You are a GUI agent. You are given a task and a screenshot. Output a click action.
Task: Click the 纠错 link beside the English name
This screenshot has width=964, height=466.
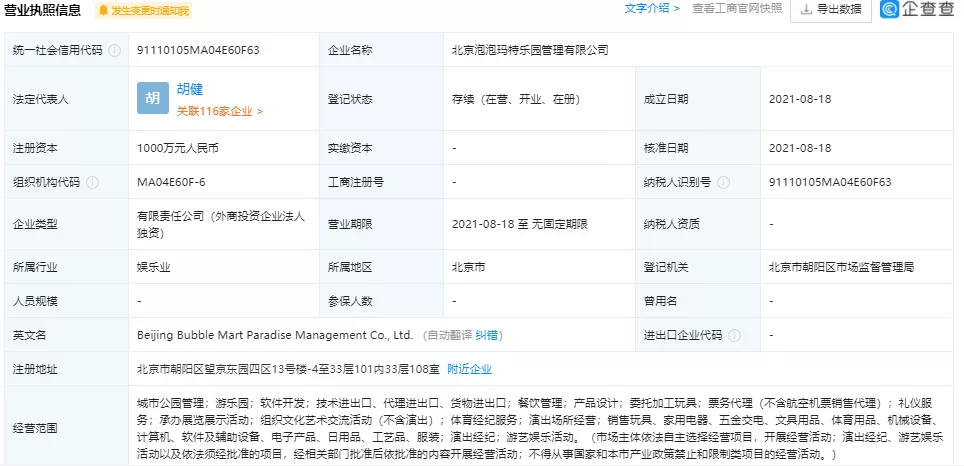[x=486, y=336]
